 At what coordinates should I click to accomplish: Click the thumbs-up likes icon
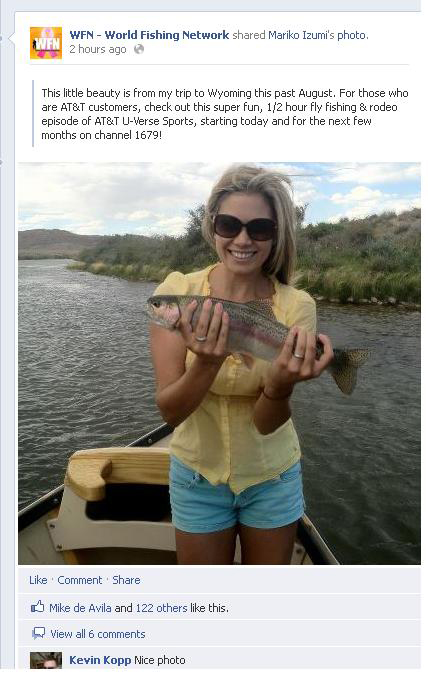37,607
